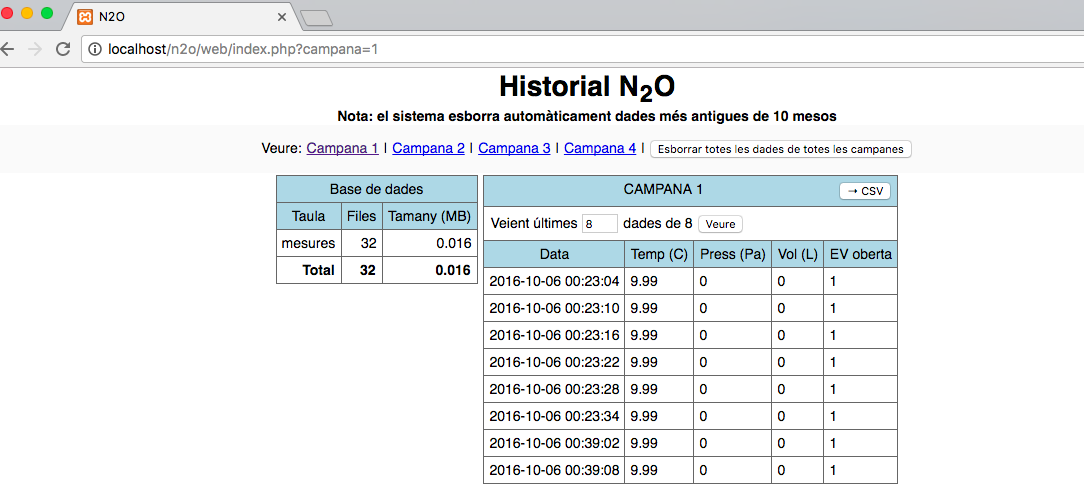Viewport: 1084px width, 503px height.
Task: Click the bold 0.016 total size
Action: (x=429, y=270)
